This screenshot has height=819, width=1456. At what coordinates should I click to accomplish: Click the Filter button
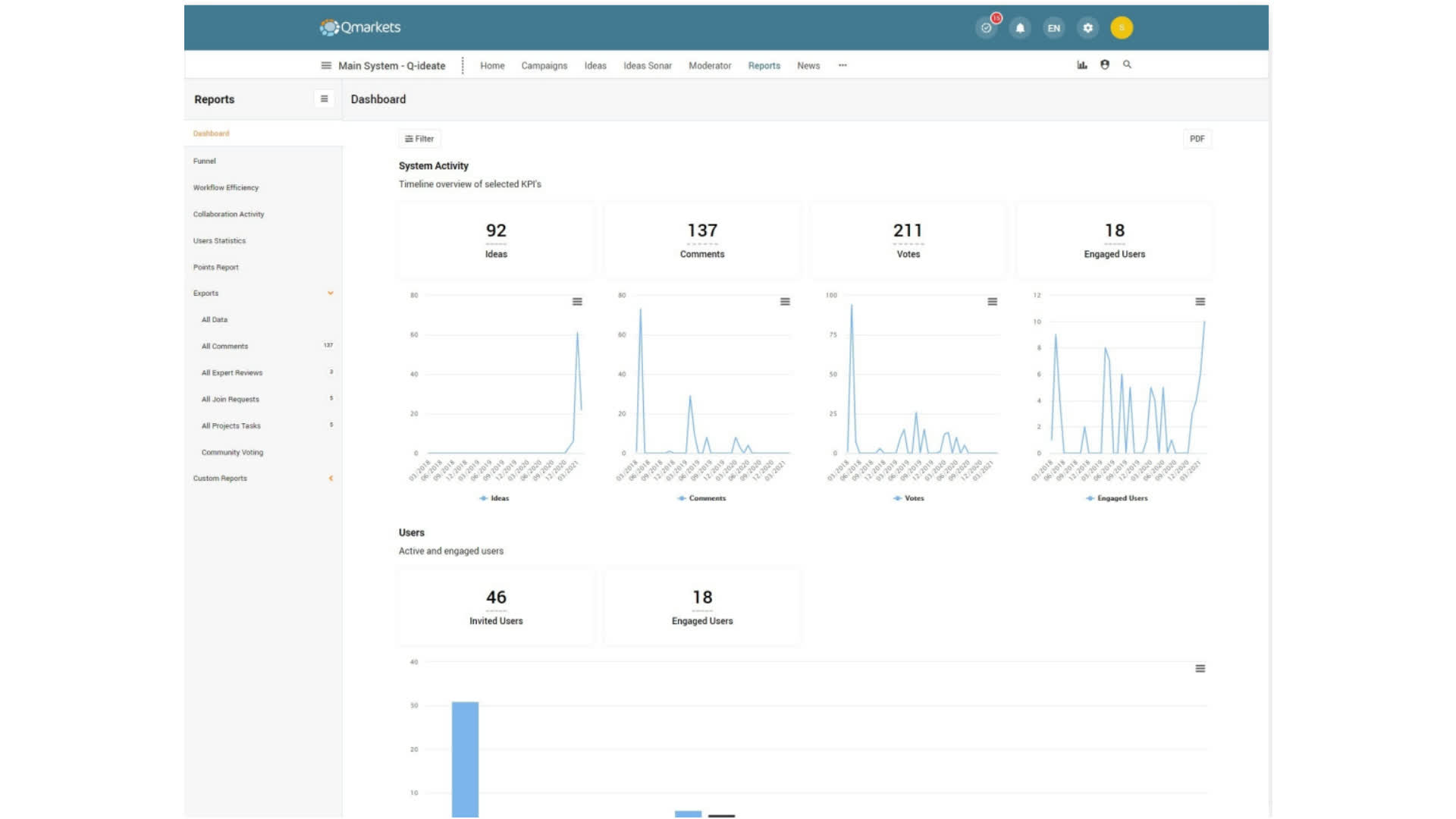pos(419,139)
